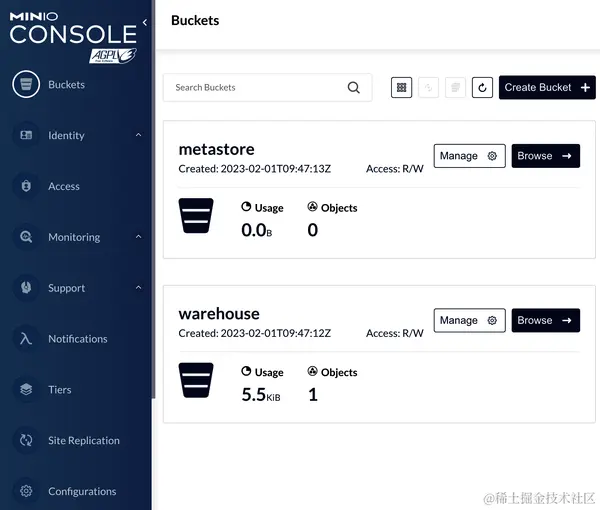Viewport: 600px width, 510px height.
Task: Click the Buckets page heading
Action: click(195, 20)
